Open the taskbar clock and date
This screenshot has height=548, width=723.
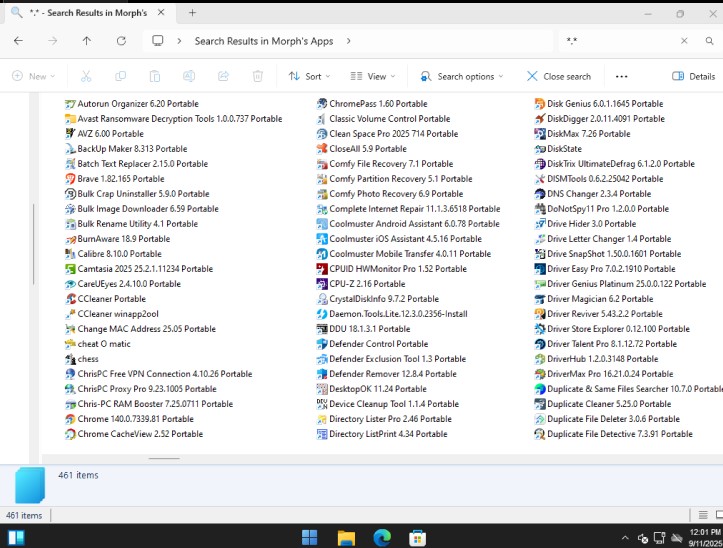[705, 537]
